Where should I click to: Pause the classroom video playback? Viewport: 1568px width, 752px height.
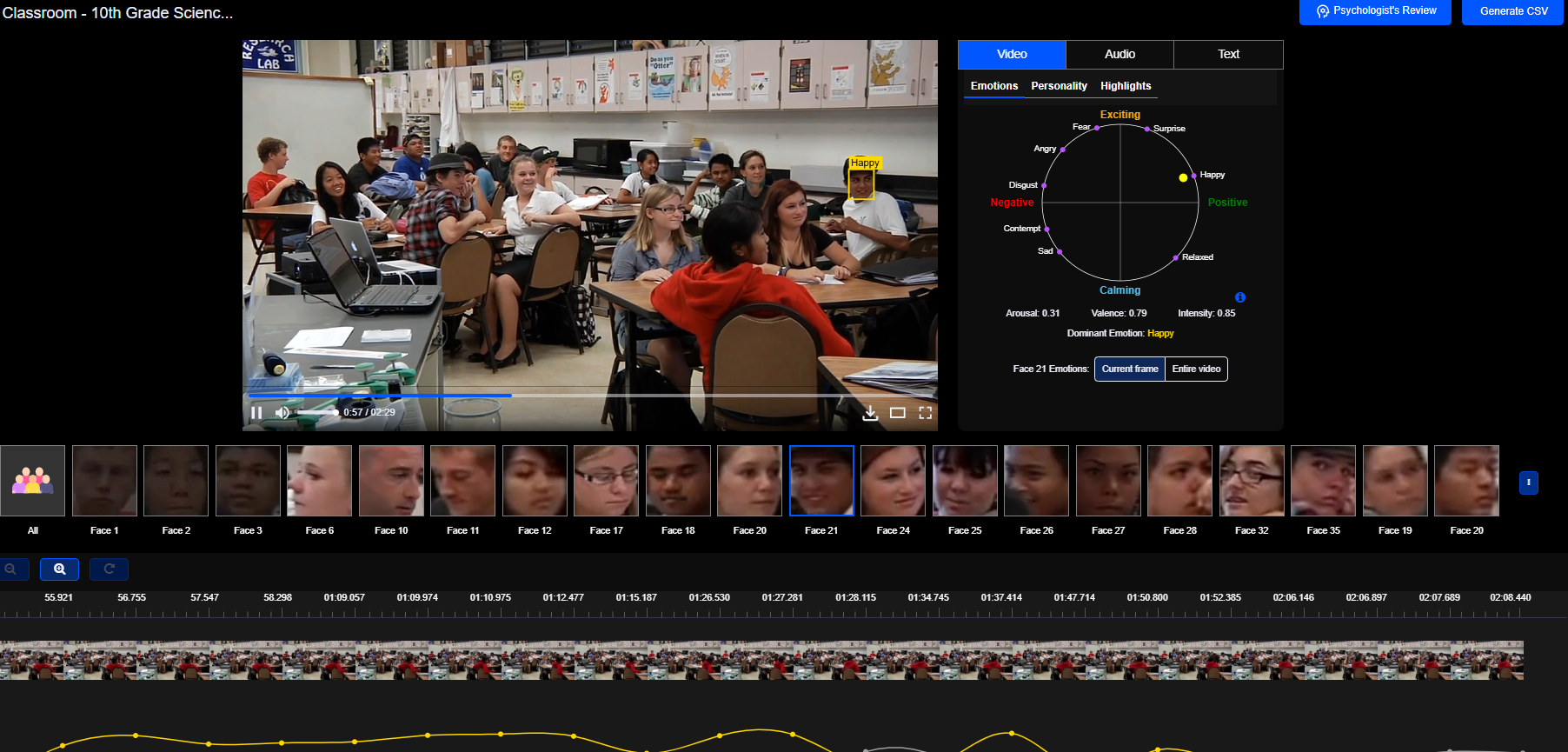[x=256, y=412]
